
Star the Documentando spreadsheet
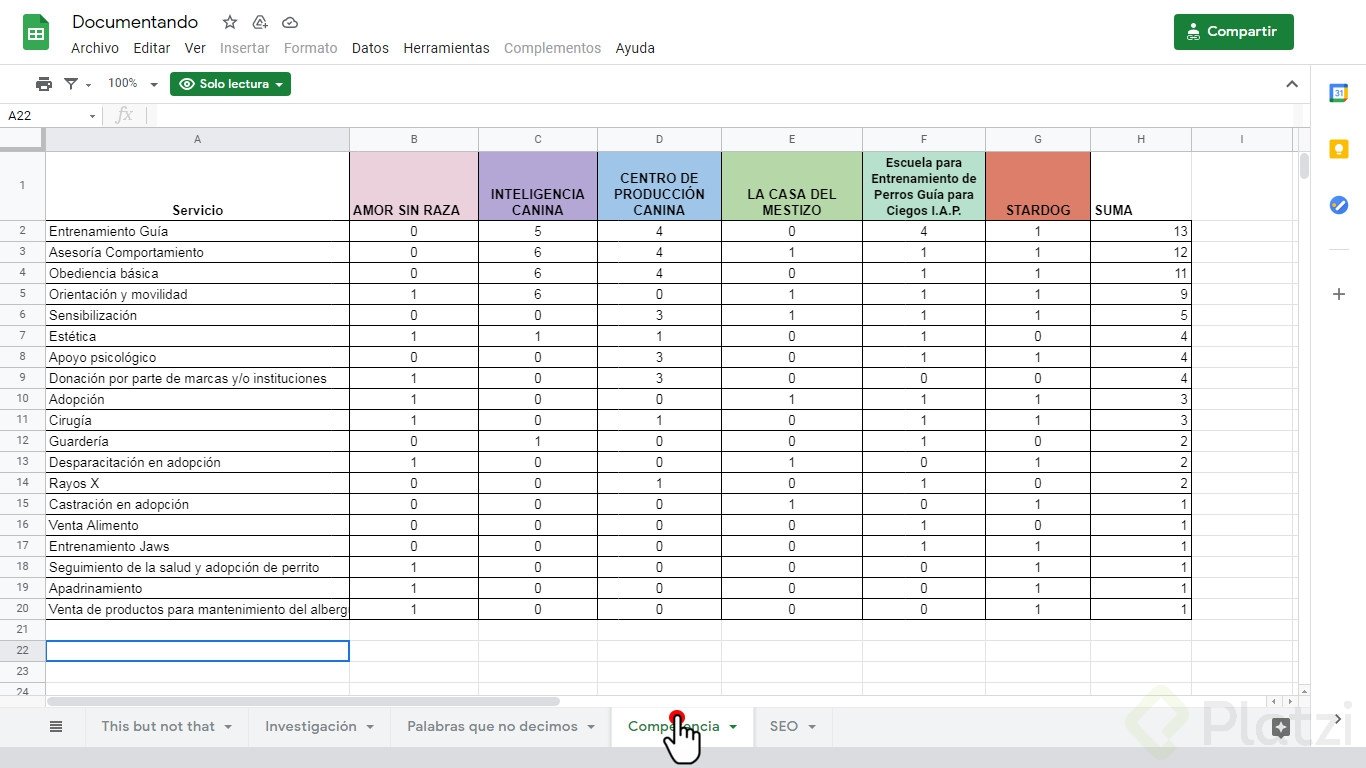click(230, 22)
